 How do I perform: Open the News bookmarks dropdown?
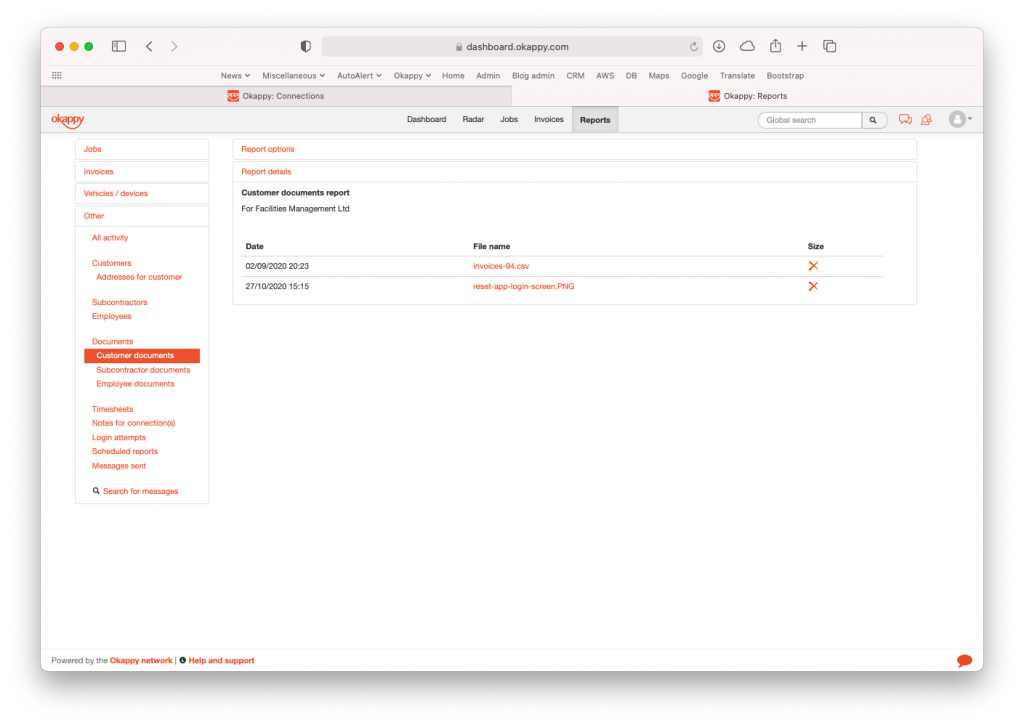(234, 75)
